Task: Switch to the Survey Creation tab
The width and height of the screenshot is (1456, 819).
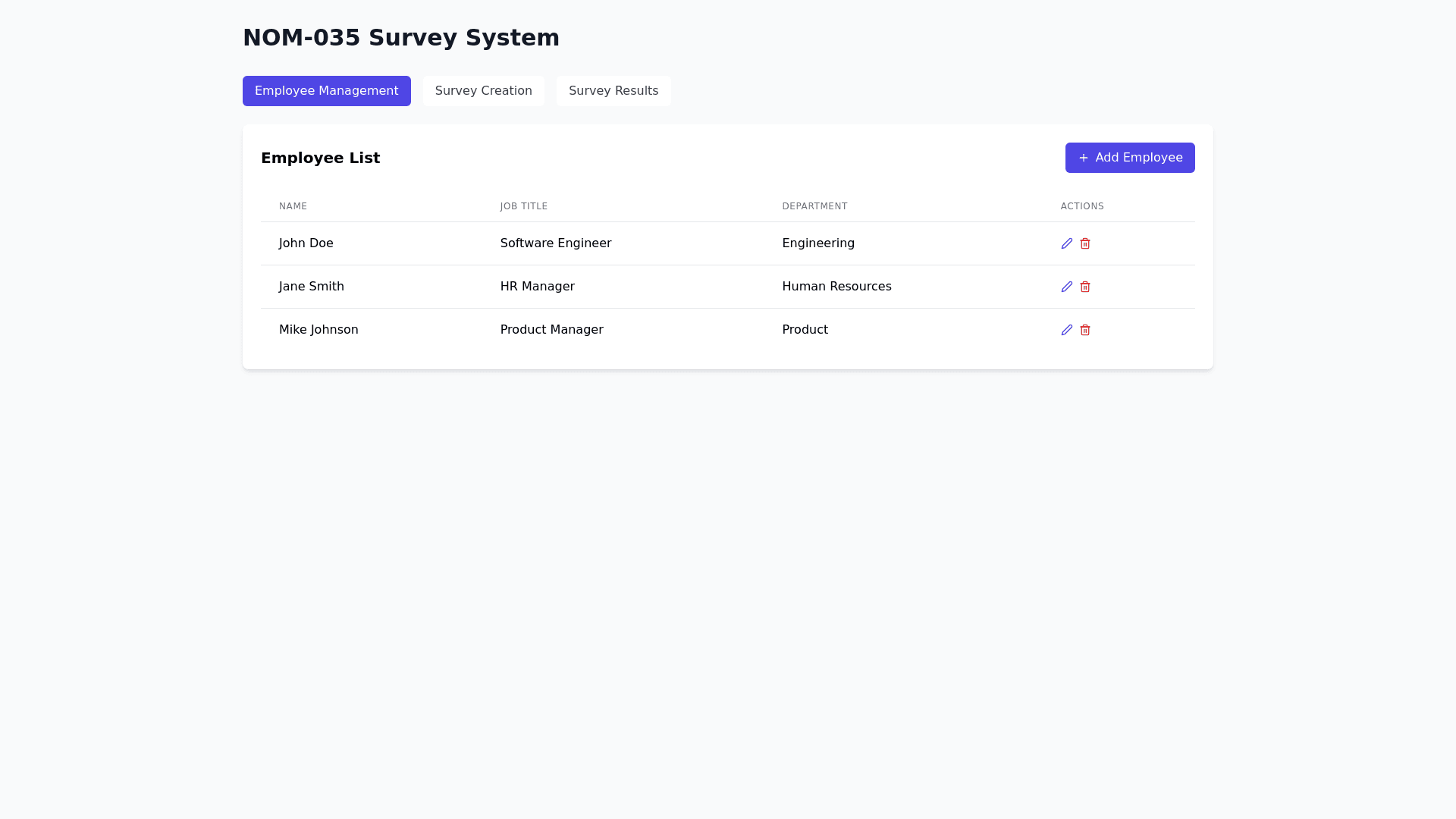Action: (x=483, y=91)
